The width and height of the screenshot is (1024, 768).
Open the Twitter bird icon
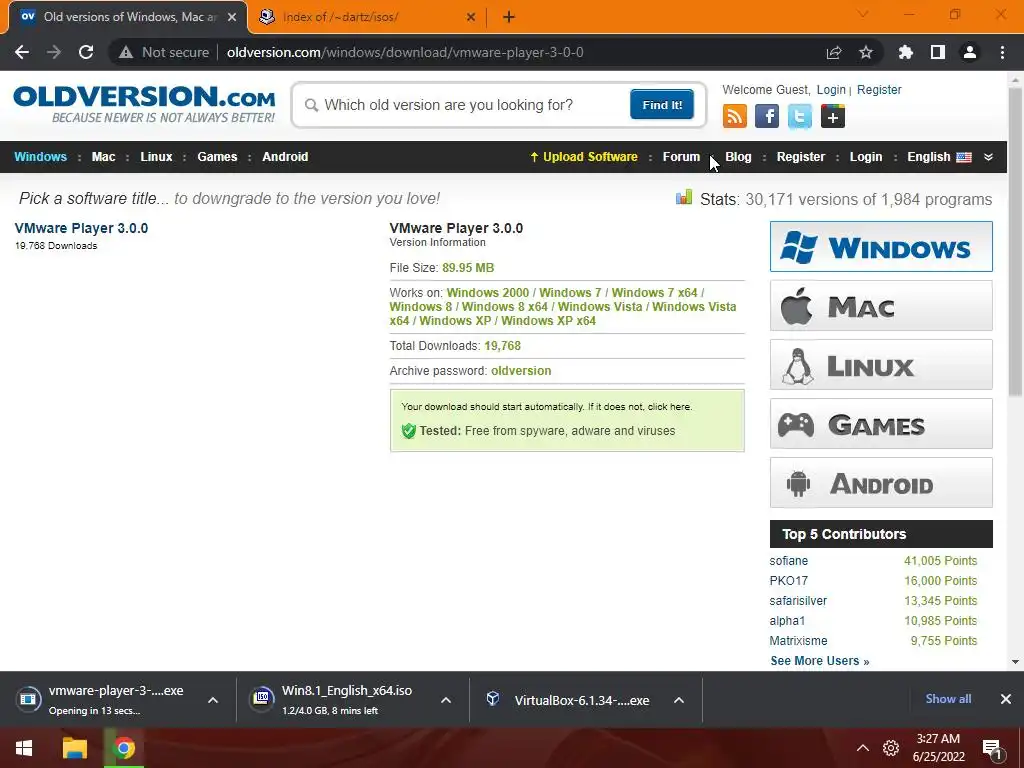[799, 116]
